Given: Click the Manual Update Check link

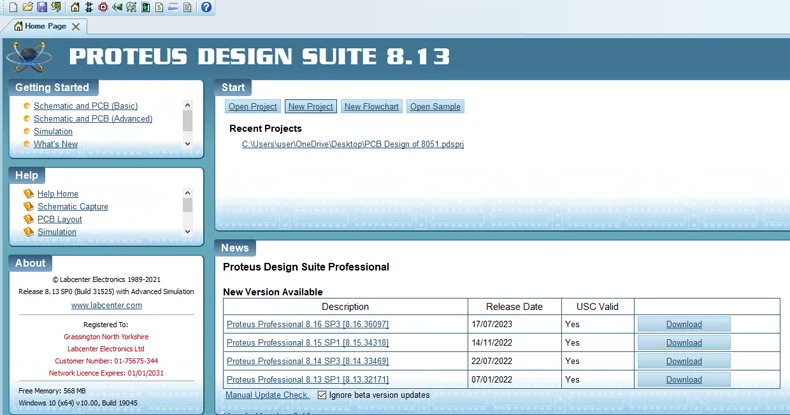Looking at the screenshot, I should [267, 395].
